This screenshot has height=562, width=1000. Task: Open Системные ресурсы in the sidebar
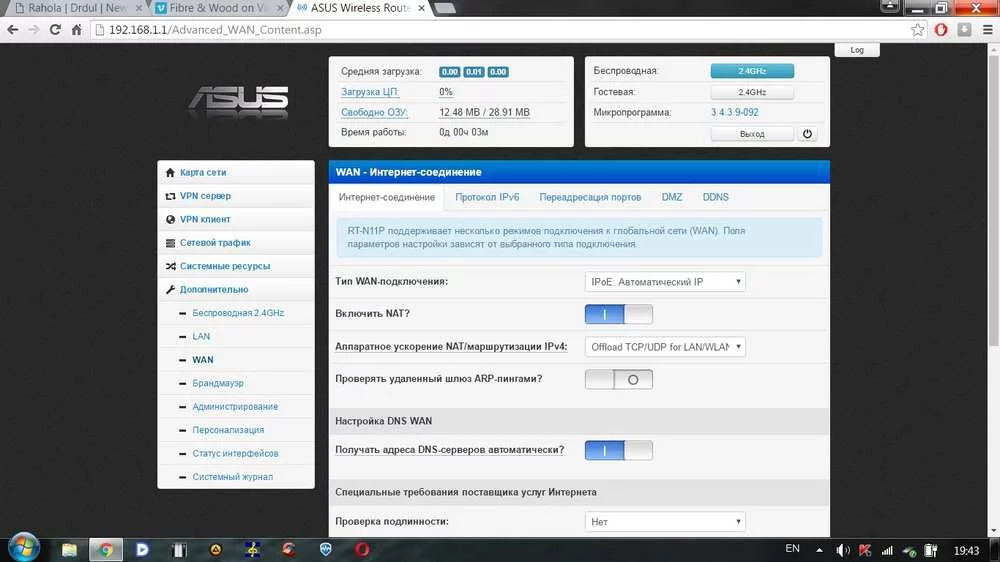tap(236, 266)
